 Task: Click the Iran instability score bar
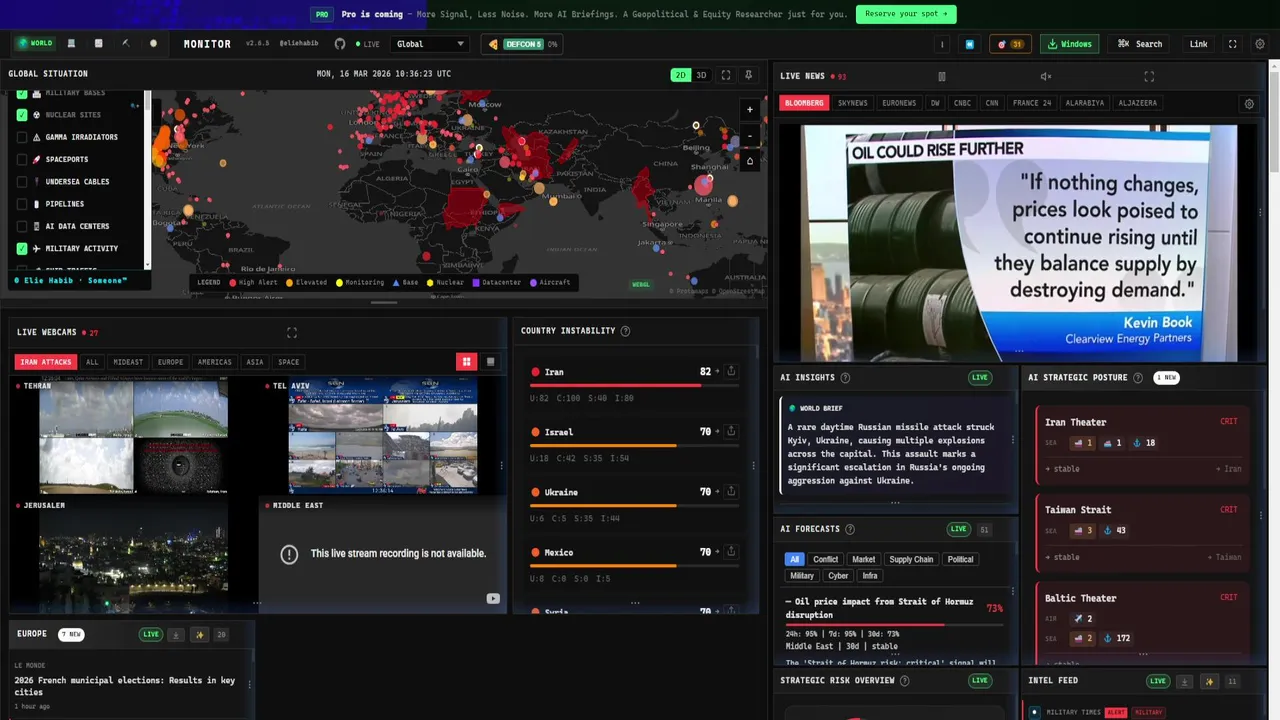pos(635,385)
